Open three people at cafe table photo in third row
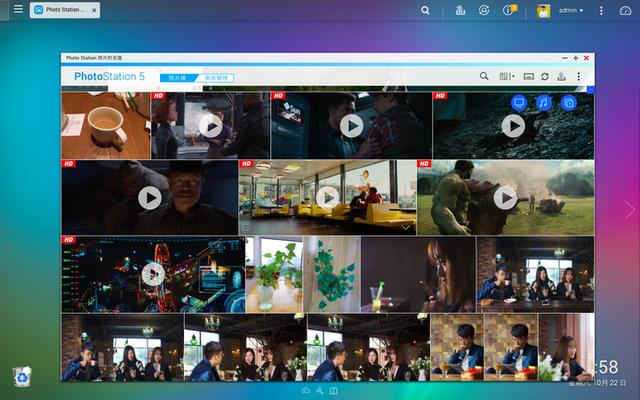Image resolution: width=640 pixels, height=400 pixels. (536, 274)
